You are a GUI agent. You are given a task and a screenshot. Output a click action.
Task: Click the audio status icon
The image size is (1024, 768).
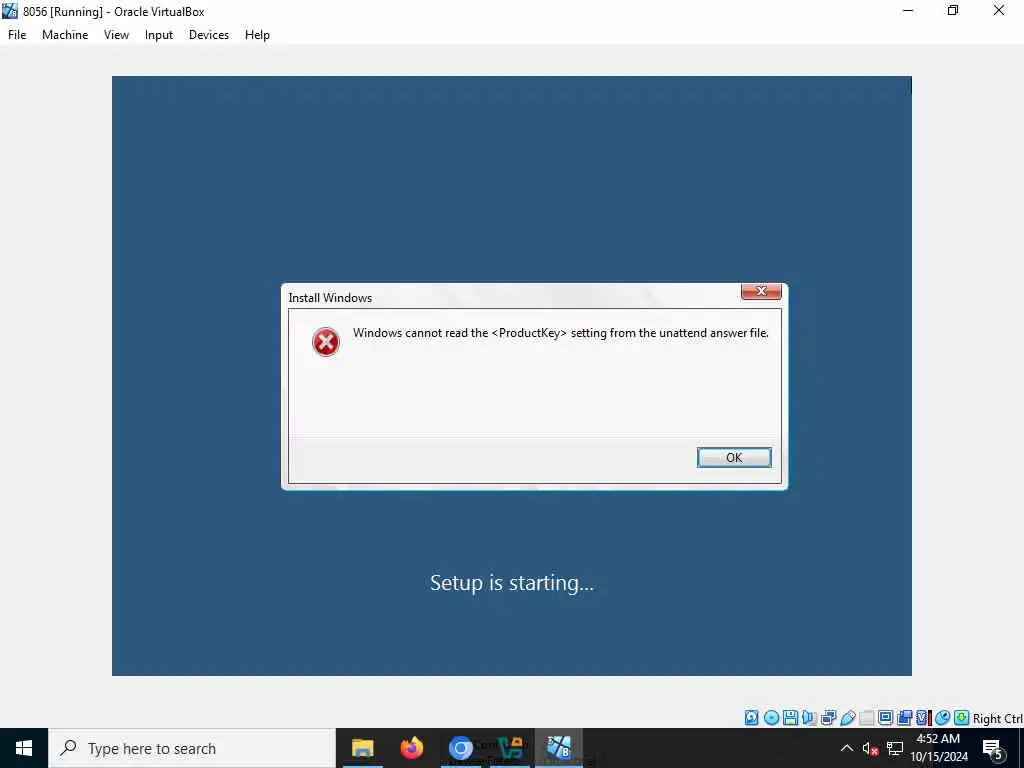pos(810,718)
